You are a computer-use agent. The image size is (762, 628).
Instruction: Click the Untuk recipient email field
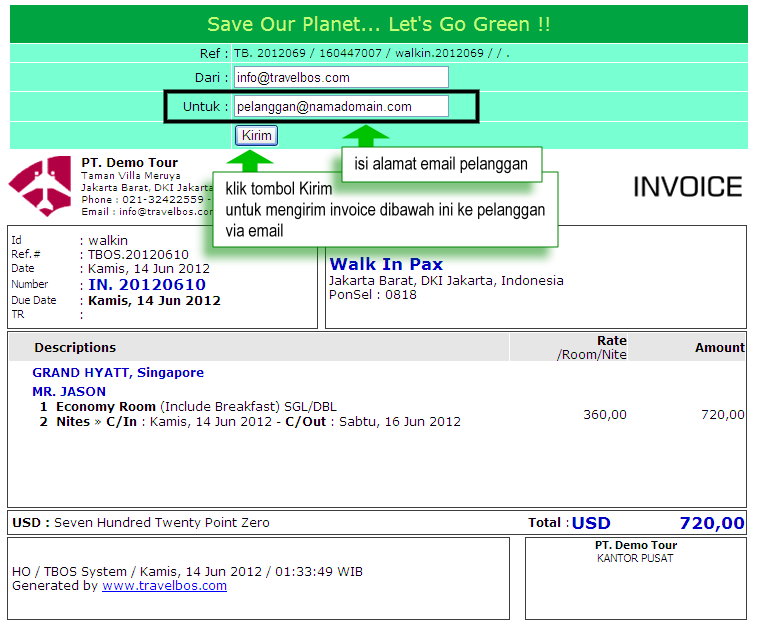[341, 106]
